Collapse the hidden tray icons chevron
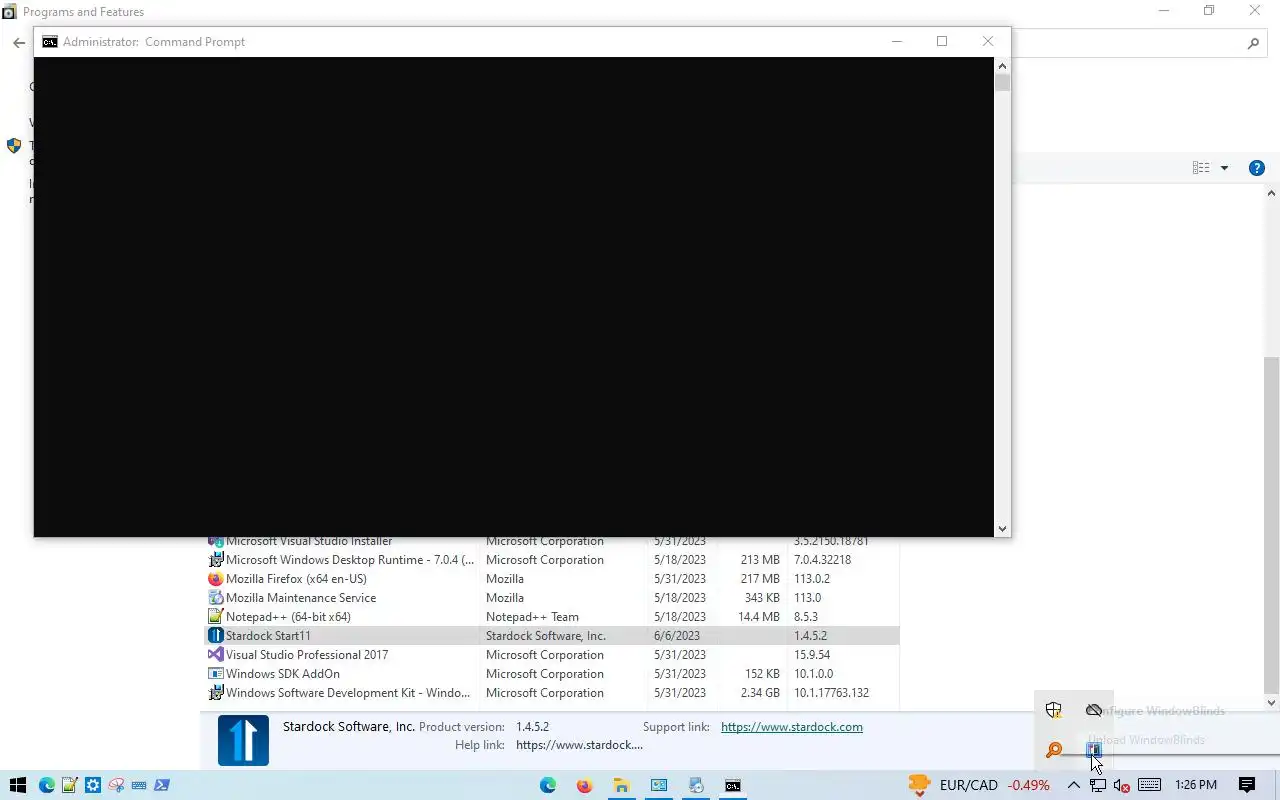 click(x=1073, y=785)
